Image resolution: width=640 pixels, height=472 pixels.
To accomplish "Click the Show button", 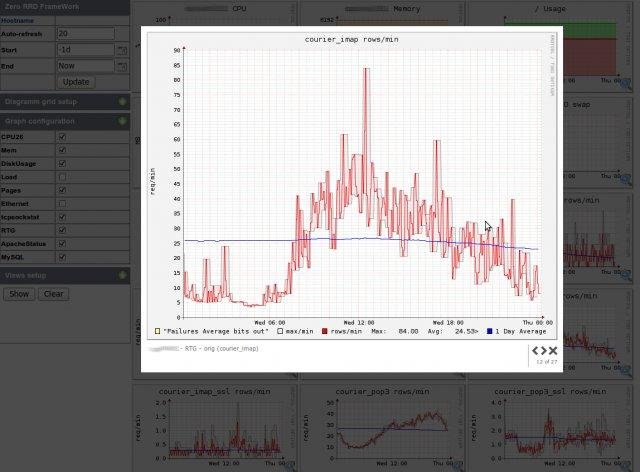I will coord(19,294).
